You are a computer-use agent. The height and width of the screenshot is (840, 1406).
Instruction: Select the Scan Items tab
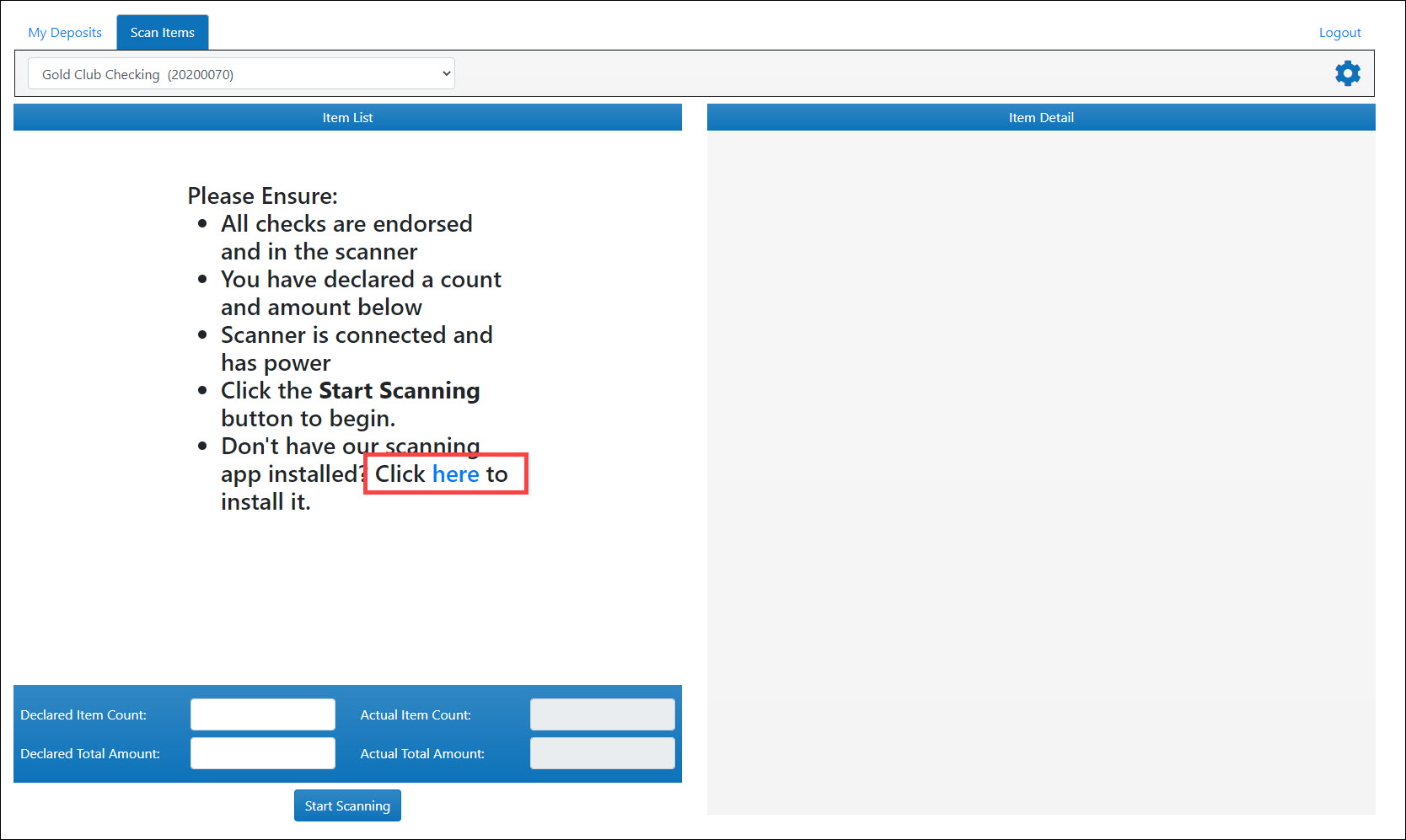162,33
